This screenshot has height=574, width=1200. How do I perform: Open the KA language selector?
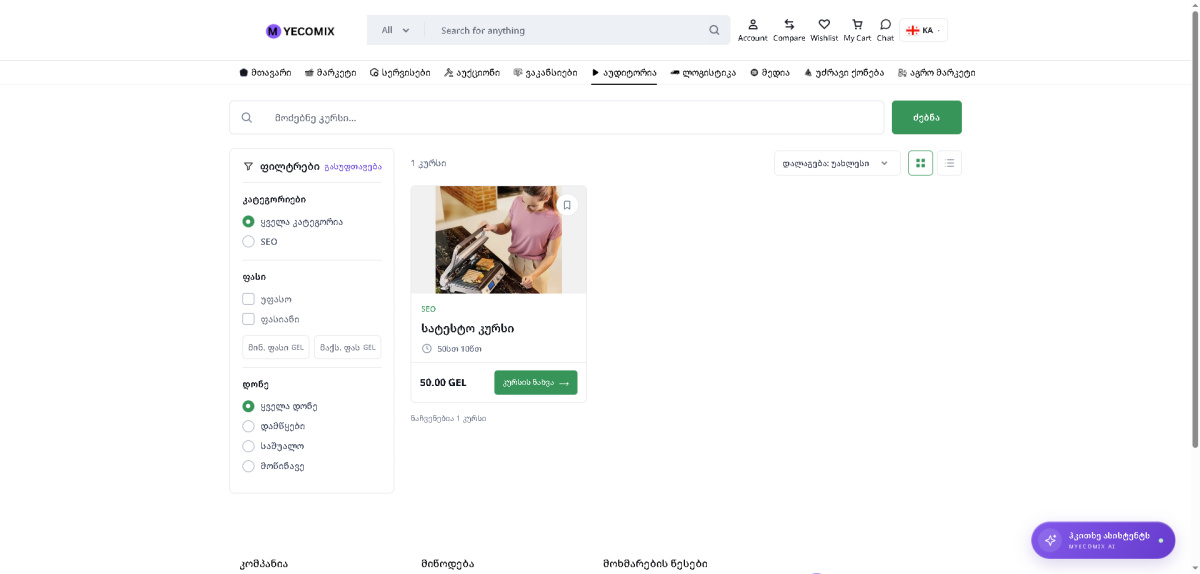pyautogui.click(x=923, y=30)
